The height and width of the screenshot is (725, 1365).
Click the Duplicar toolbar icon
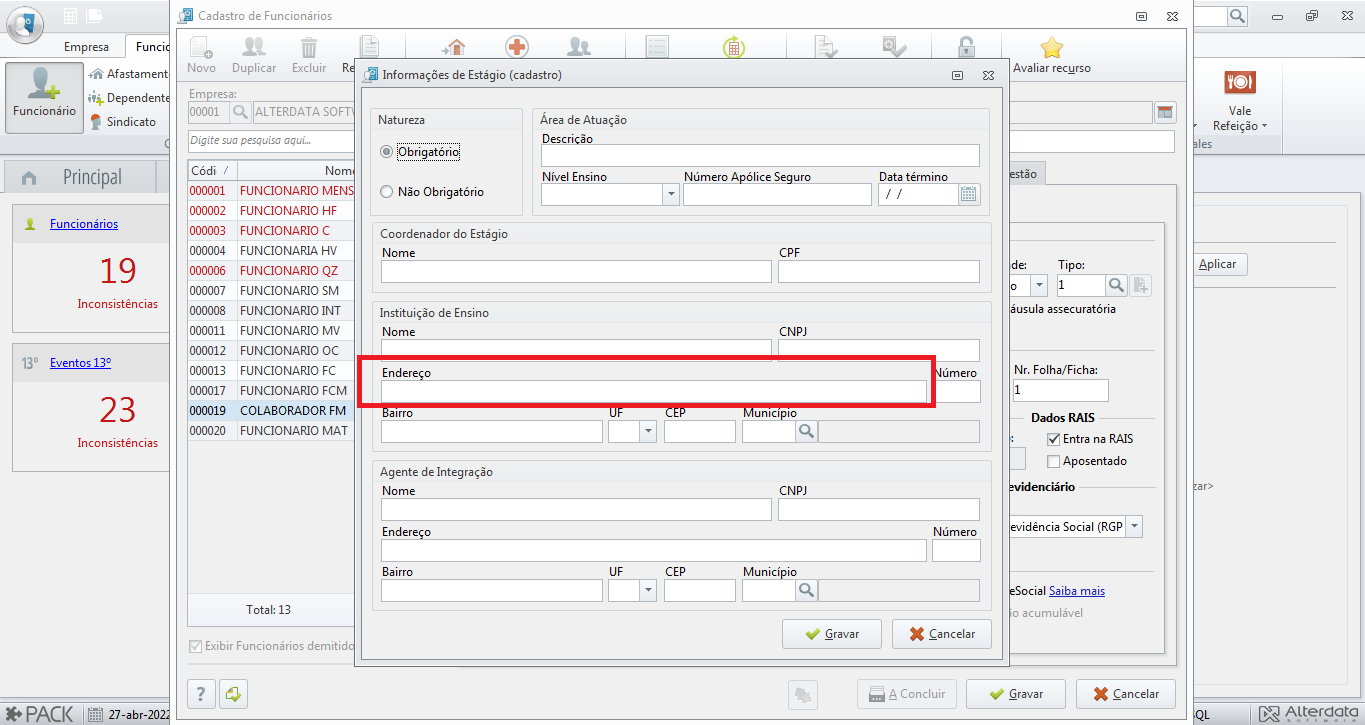click(x=254, y=48)
